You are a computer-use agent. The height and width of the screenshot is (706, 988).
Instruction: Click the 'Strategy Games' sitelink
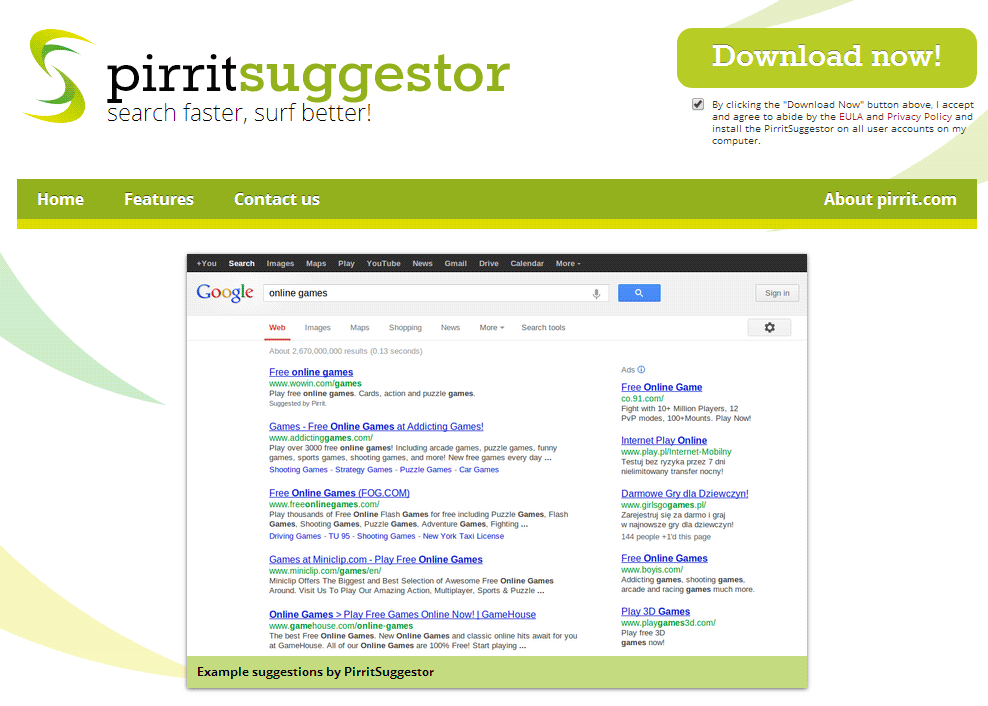point(364,470)
